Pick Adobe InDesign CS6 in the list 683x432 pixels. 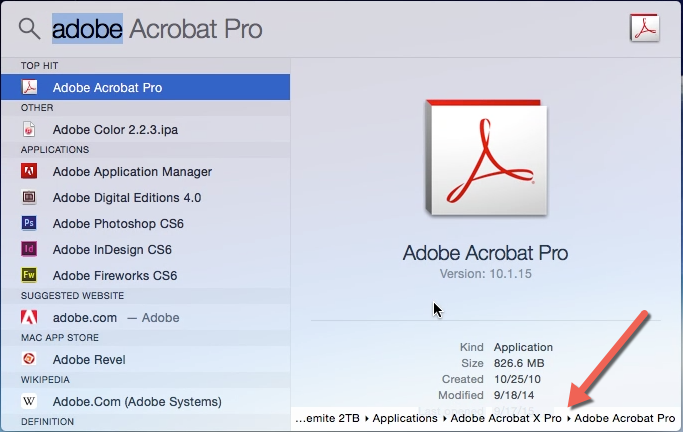click(x=145, y=250)
